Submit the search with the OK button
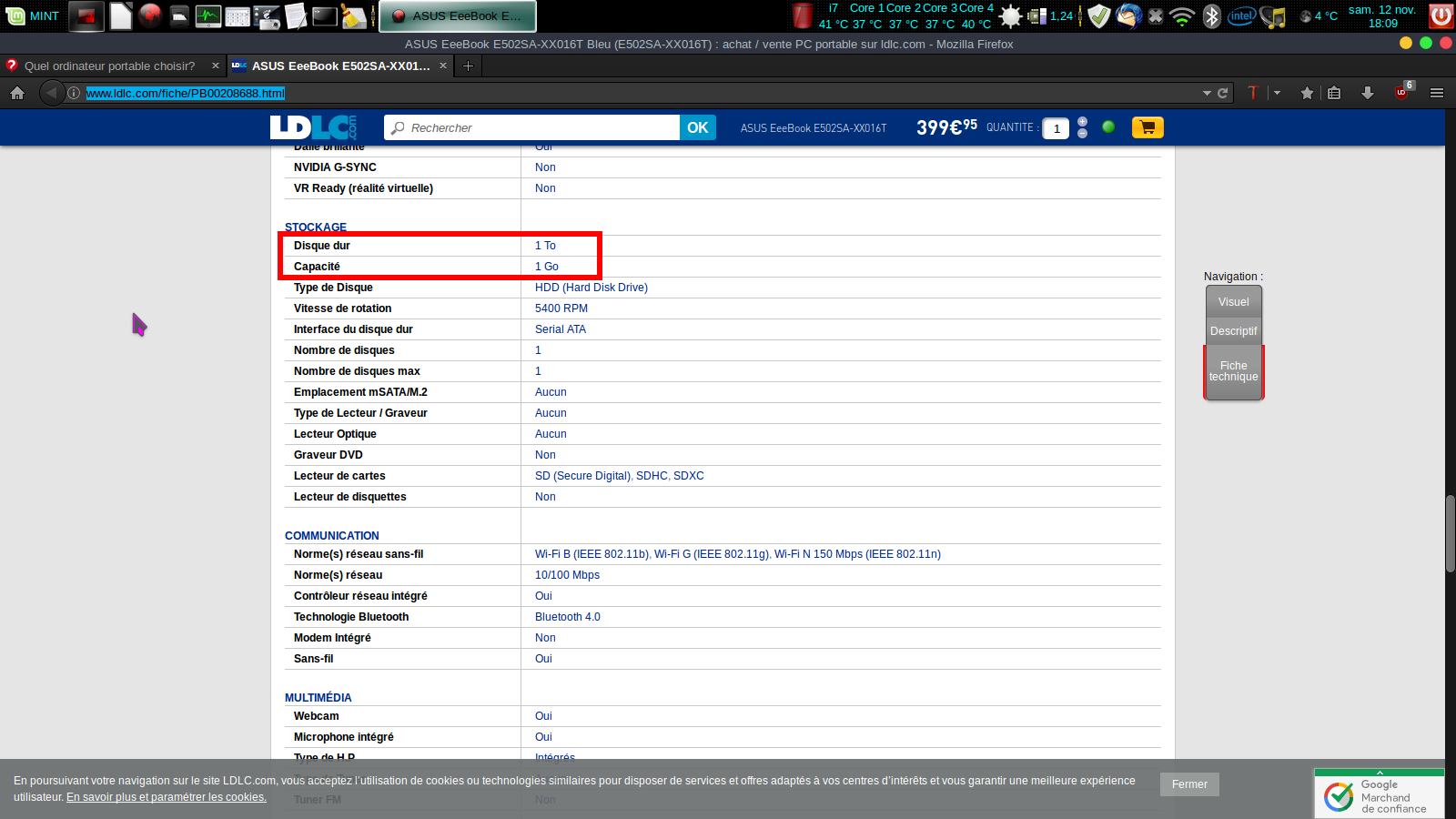This screenshot has height=819, width=1456. click(698, 127)
